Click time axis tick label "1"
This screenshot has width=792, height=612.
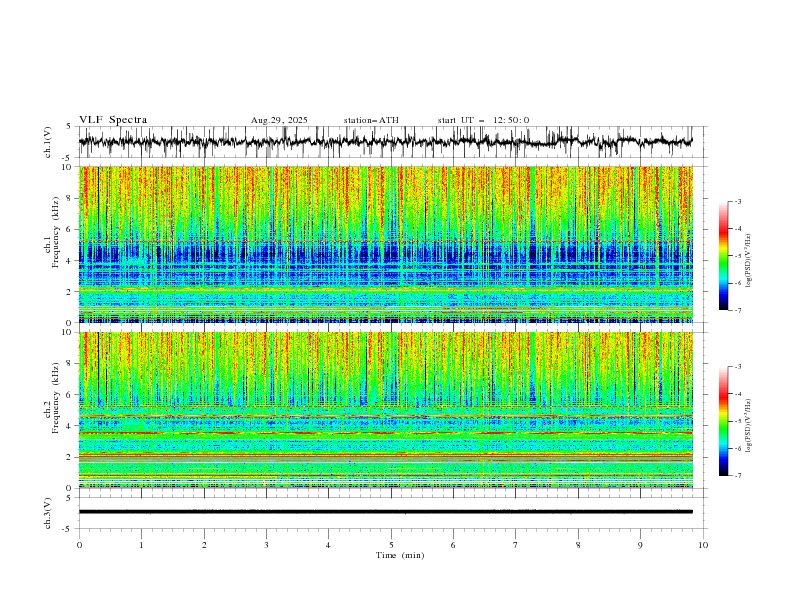click(141, 545)
